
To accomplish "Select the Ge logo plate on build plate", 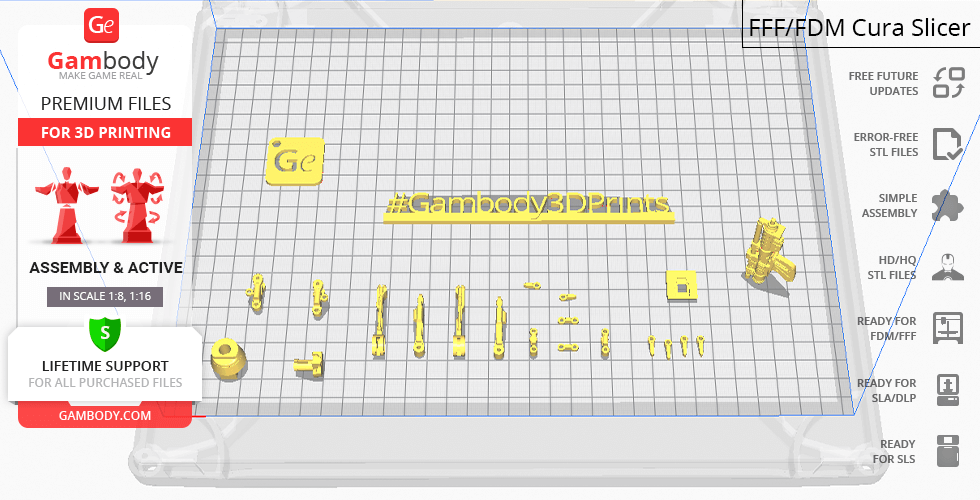I will (296, 161).
